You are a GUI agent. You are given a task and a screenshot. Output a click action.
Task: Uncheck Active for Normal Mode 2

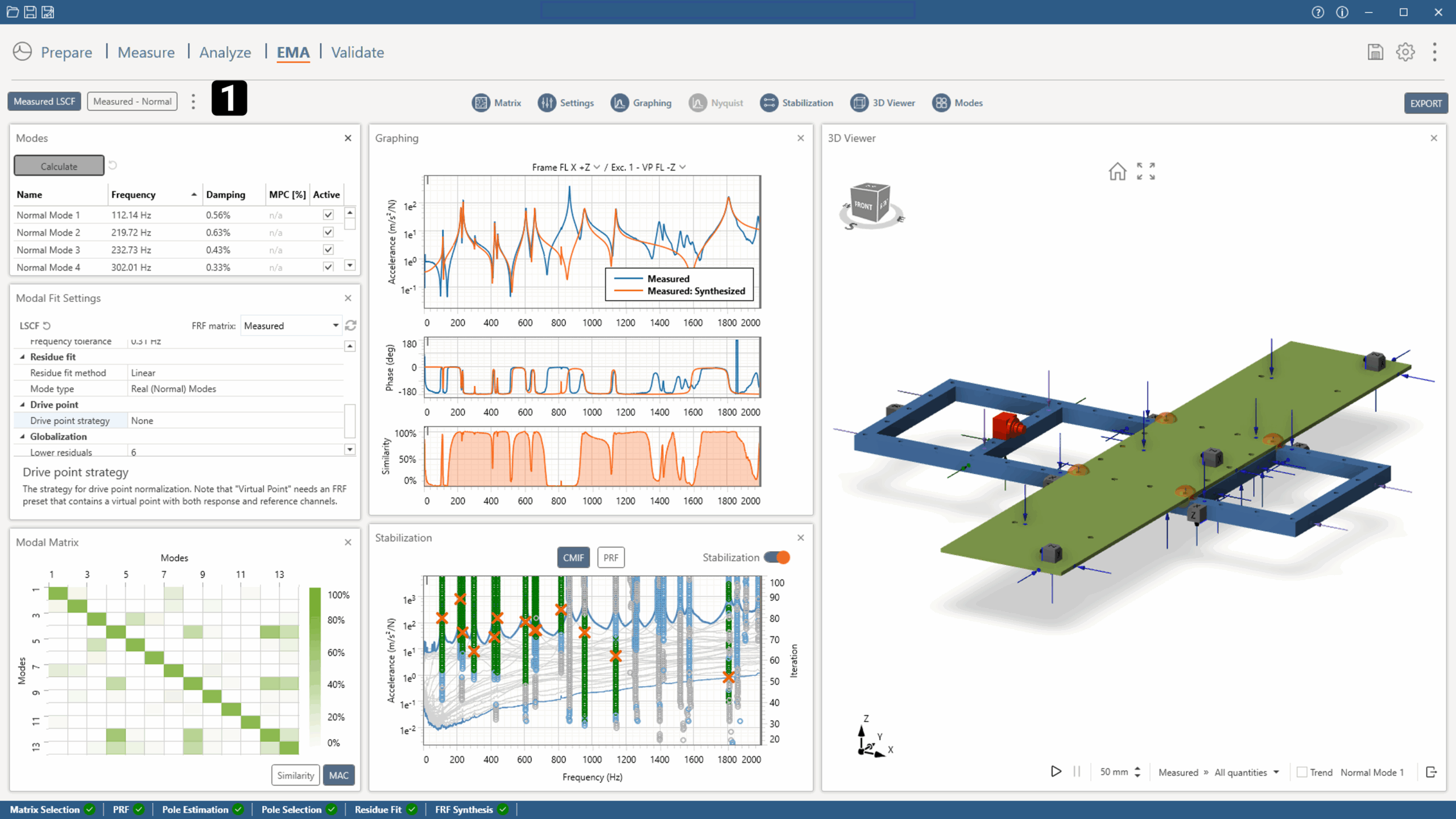tap(328, 232)
